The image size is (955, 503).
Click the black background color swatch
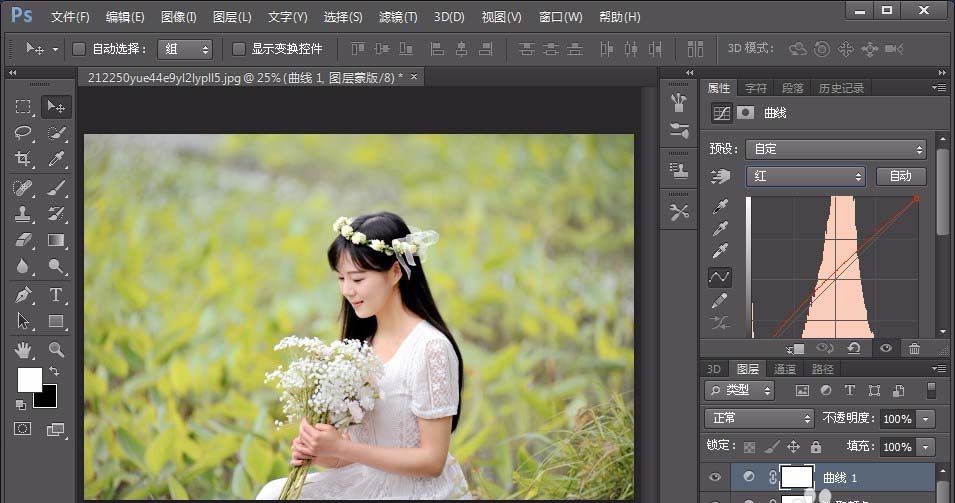click(x=49, y=399)
